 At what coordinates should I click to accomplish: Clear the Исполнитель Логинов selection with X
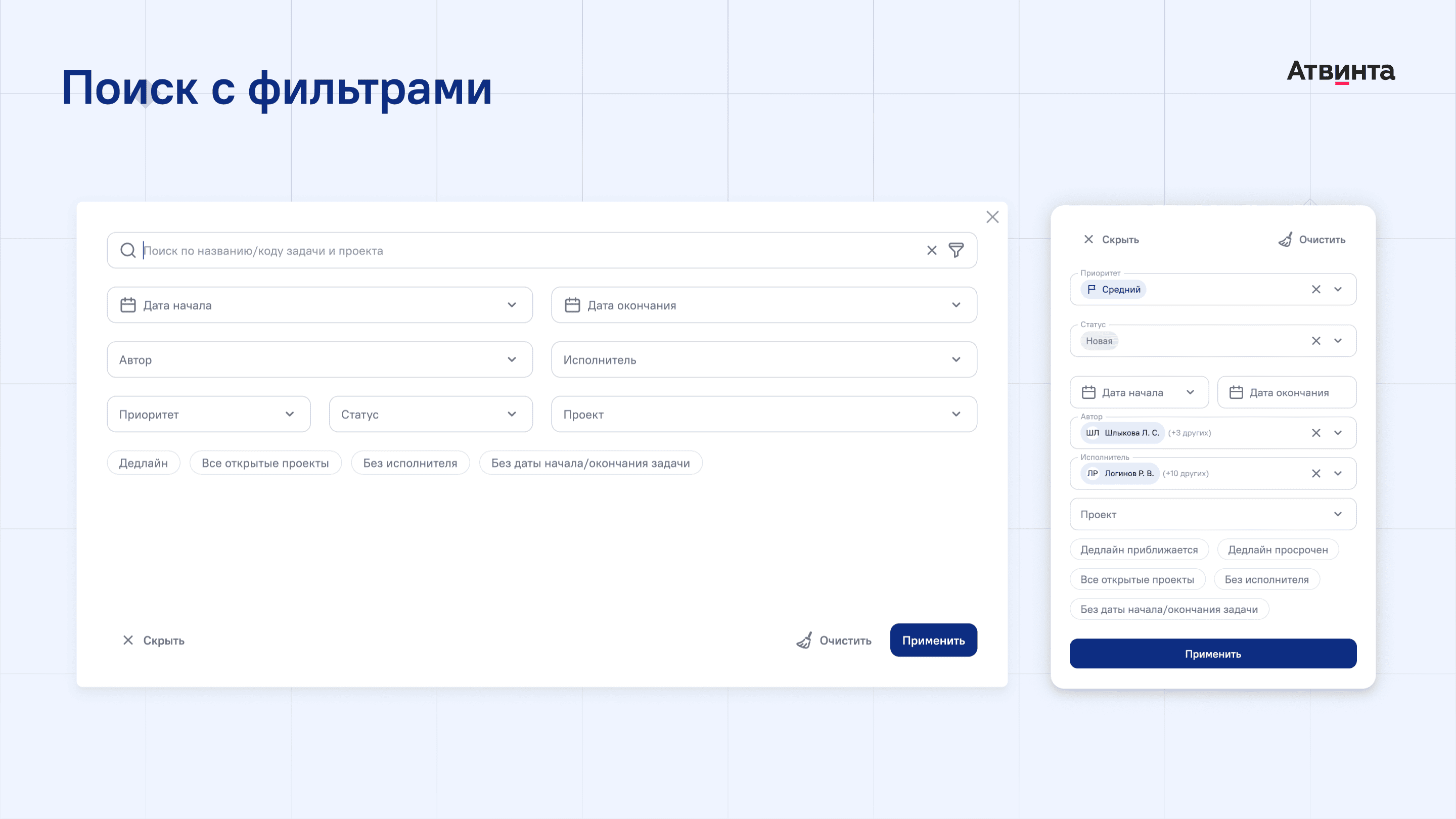1316,474
